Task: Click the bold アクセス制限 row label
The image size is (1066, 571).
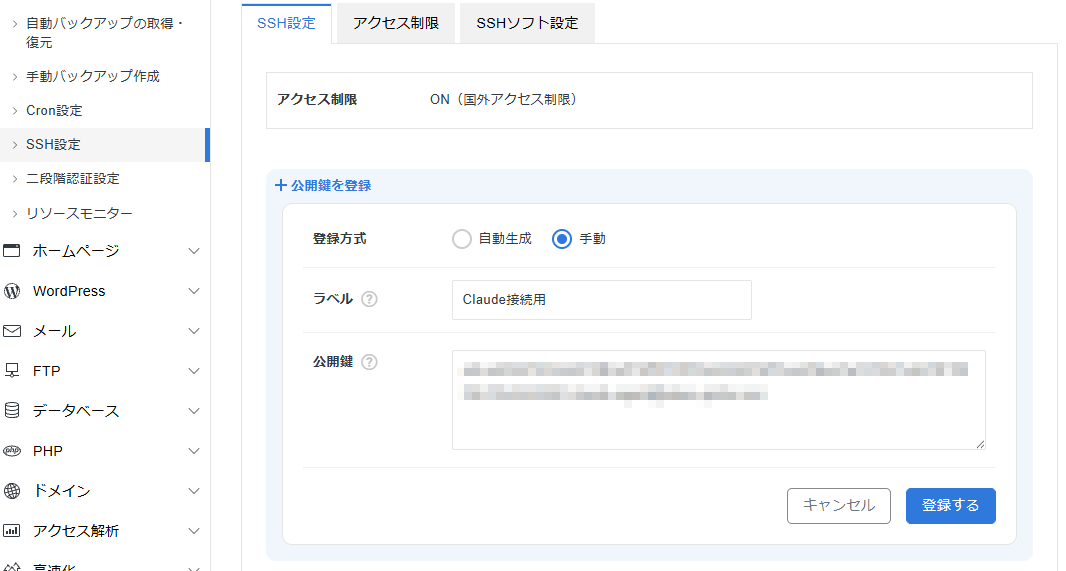Action: 317,99
